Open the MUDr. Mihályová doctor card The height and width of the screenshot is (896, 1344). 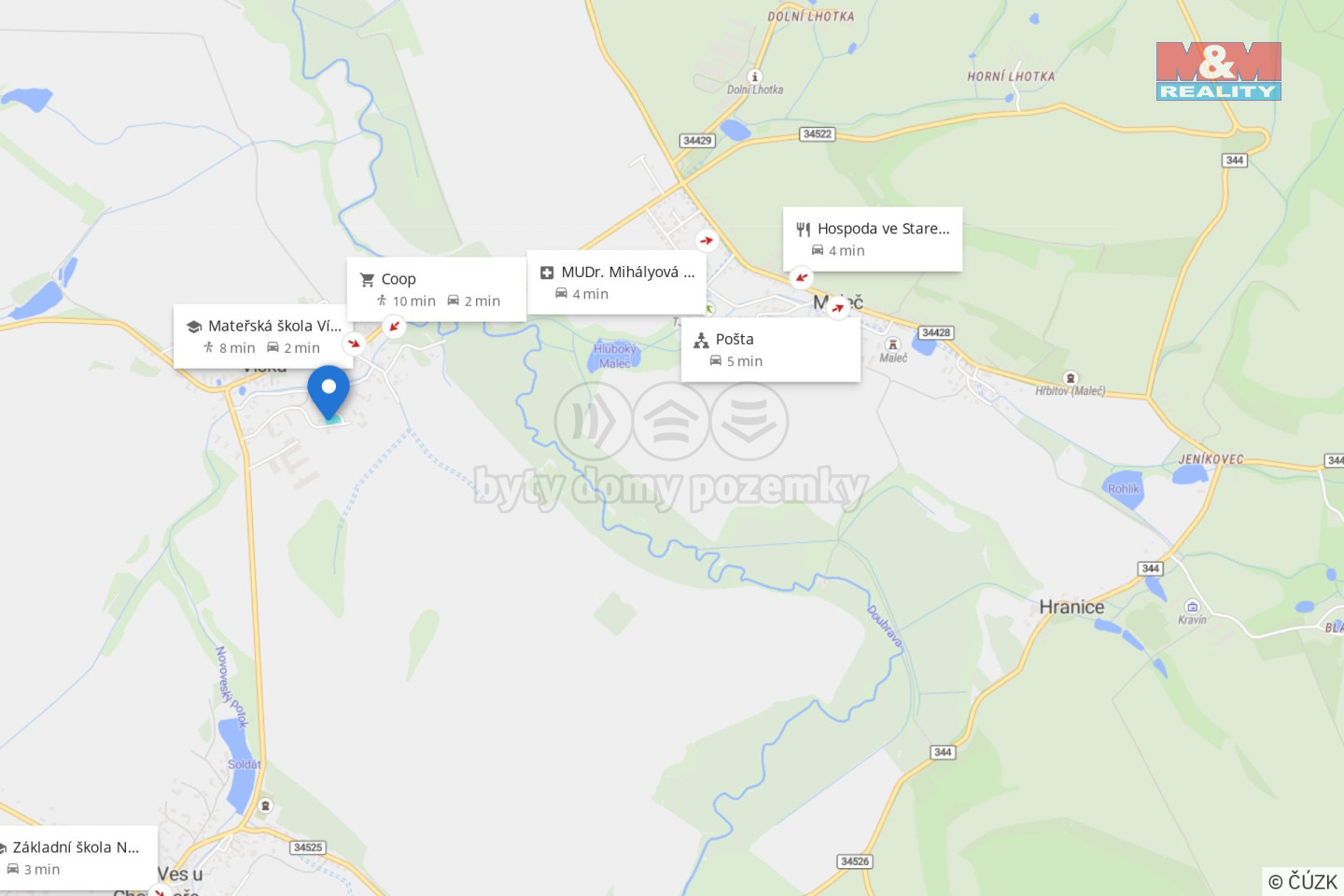617,282
